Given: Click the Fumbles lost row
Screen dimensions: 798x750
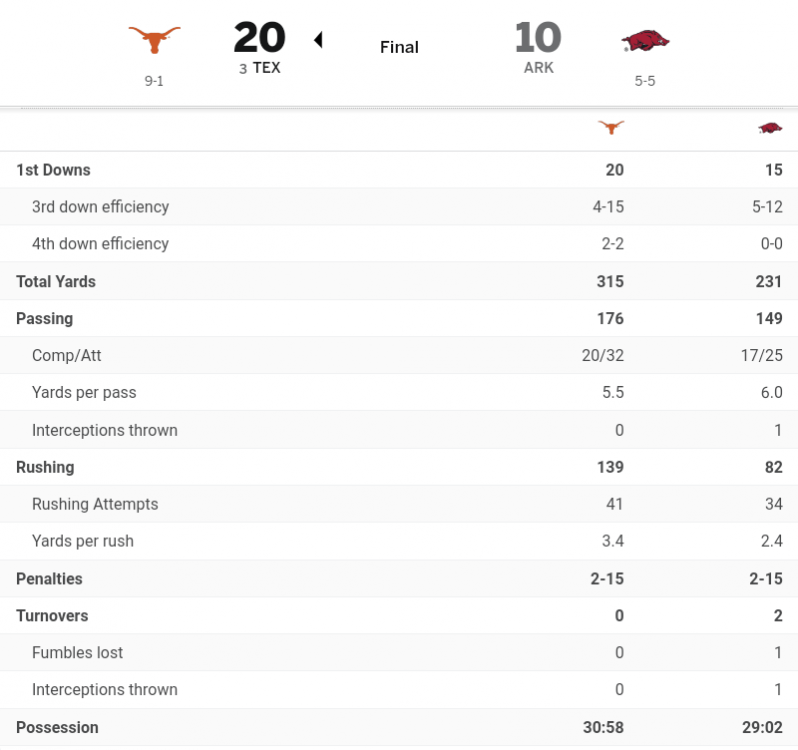Looking at the screenshot, I should (x=77, y=653).
